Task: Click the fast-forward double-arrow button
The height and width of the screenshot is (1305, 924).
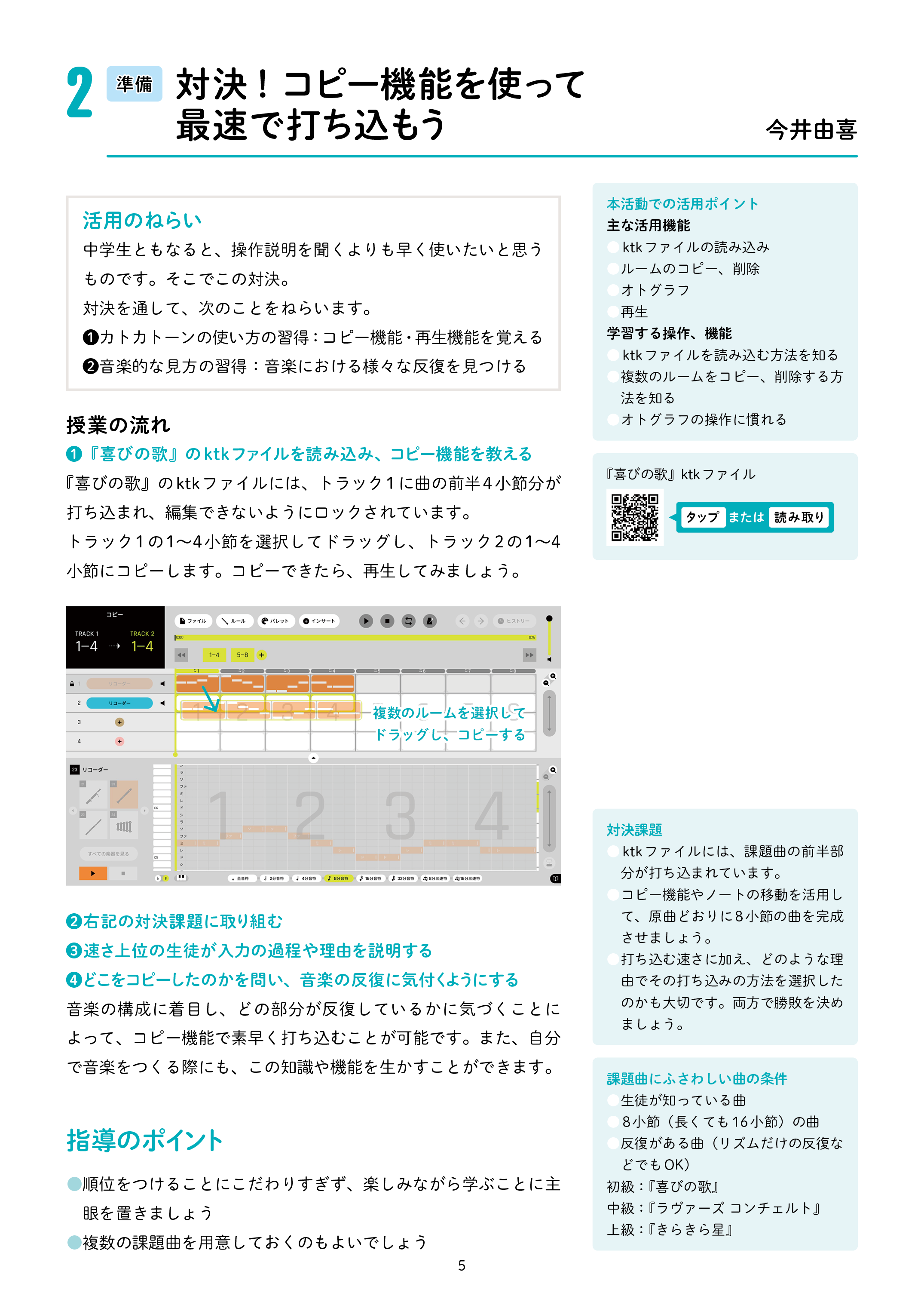Action: 530,655
